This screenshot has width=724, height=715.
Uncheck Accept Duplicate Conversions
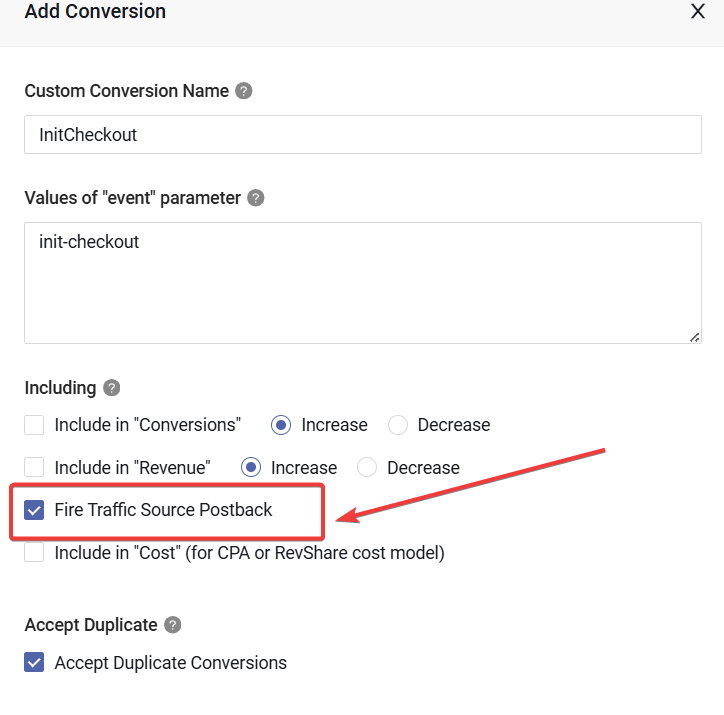[x=35, y=663]
